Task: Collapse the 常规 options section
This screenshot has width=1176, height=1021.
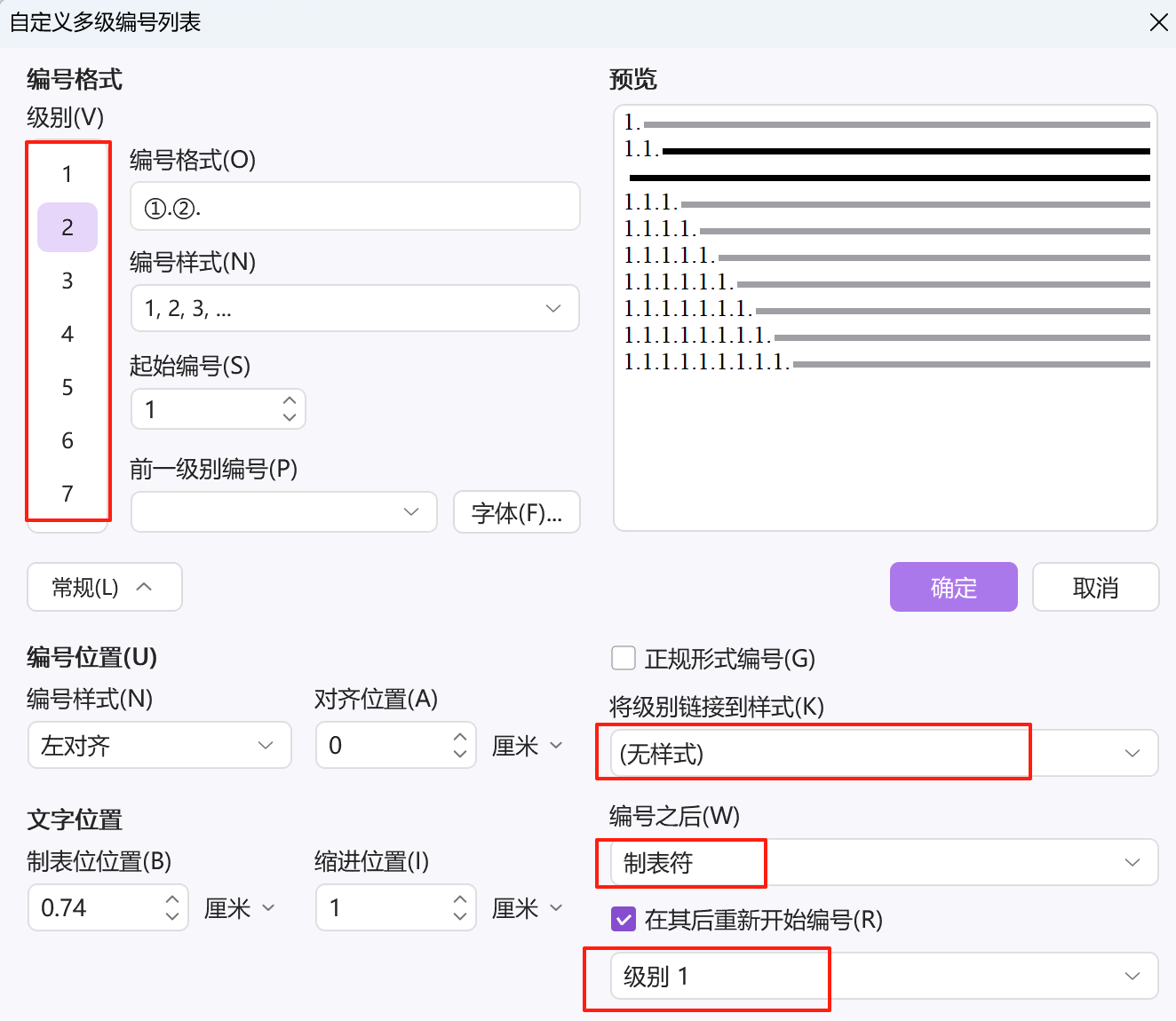Action: pos(104,587)
